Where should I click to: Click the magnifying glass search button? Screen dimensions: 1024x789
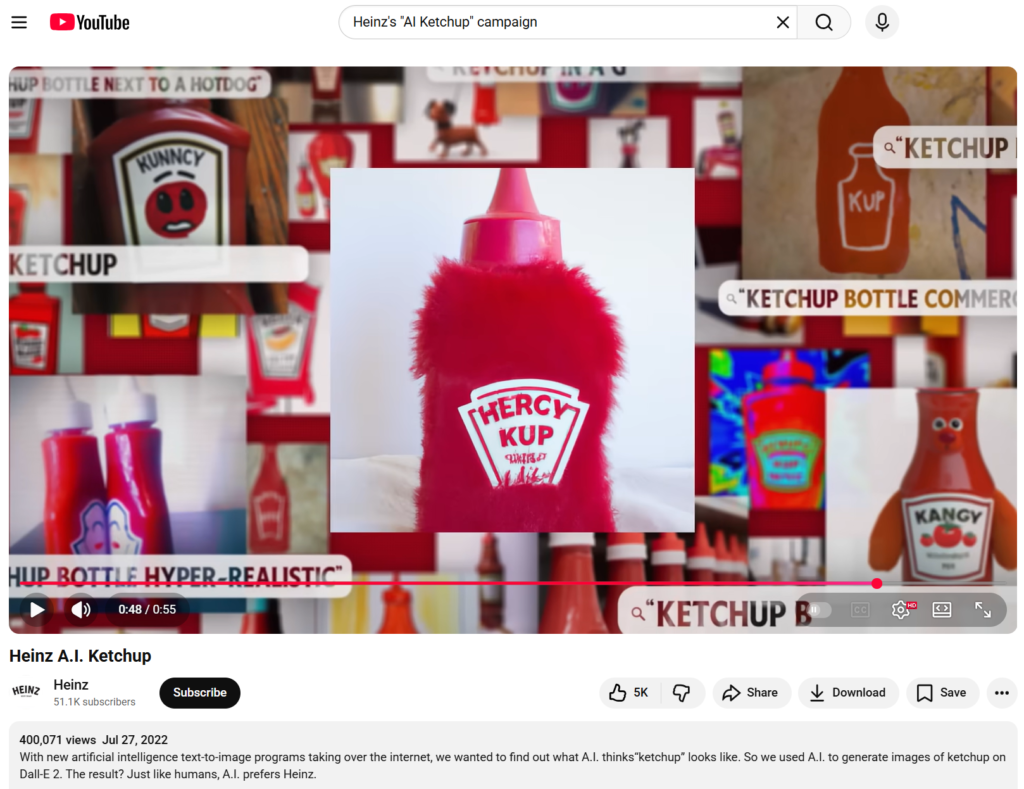tap(824, 22)
